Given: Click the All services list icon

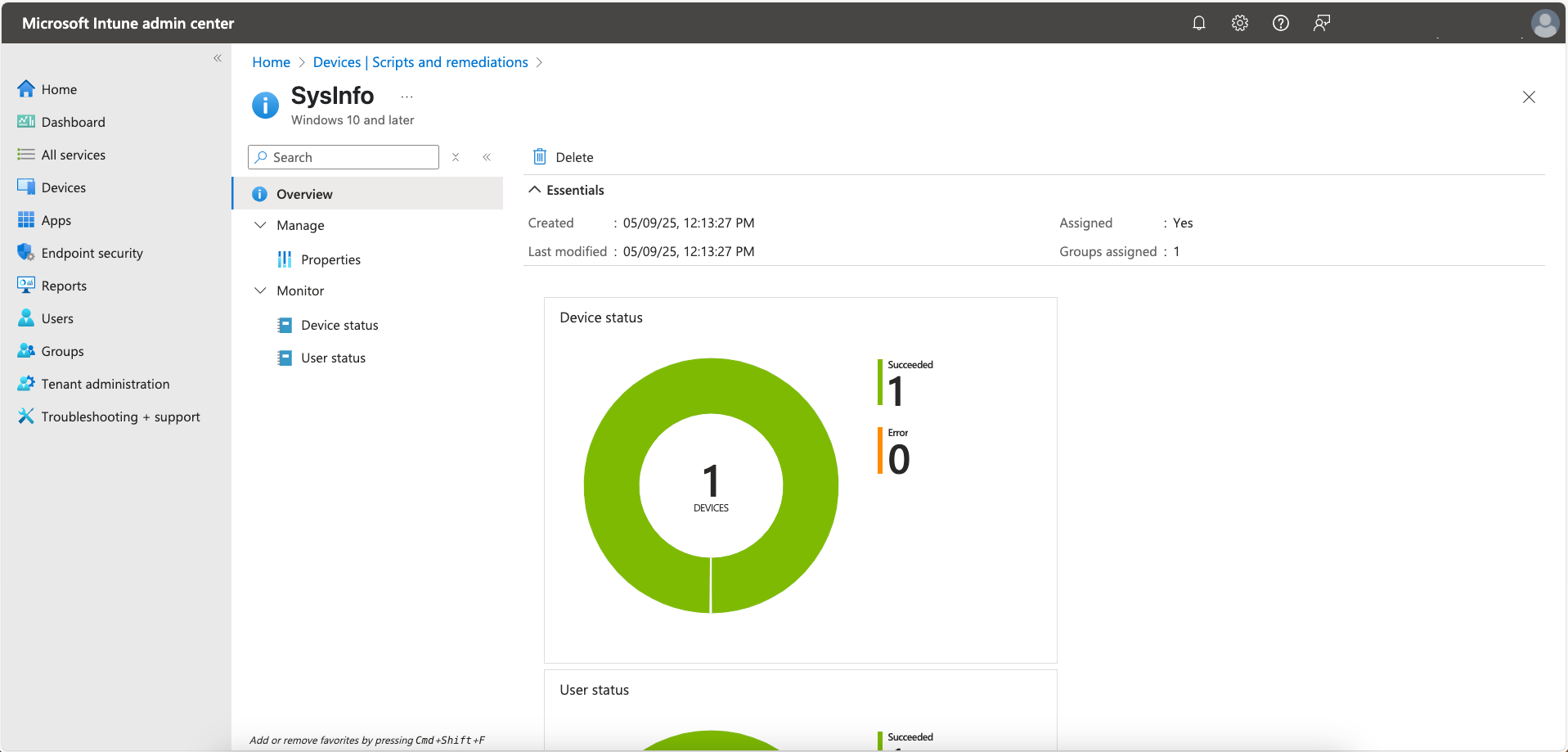Looking at the screenshot, I should coord(26,154).
